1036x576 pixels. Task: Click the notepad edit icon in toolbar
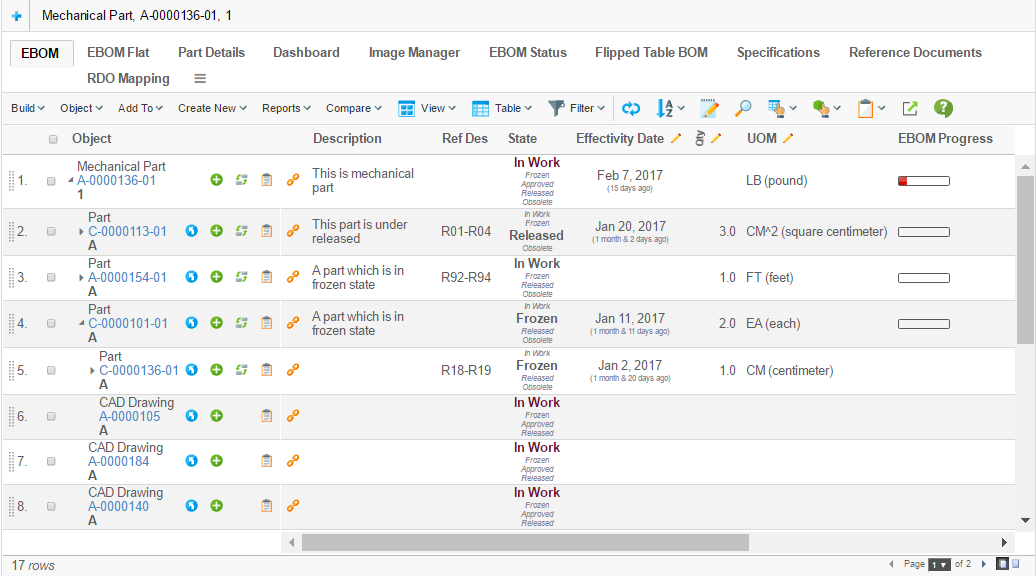pyautogui.click(x=710, y=108)
